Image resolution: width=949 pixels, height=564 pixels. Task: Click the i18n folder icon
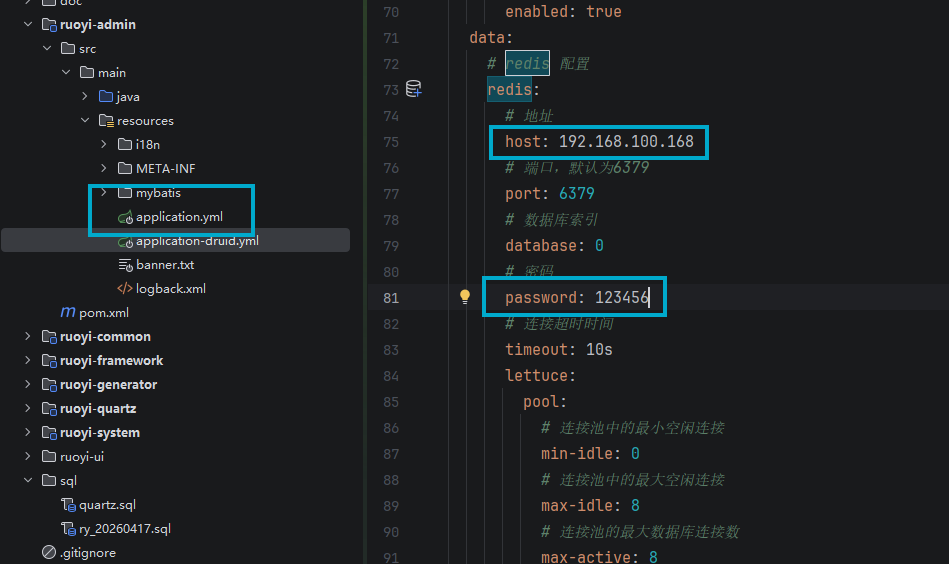tap(125, 143)
